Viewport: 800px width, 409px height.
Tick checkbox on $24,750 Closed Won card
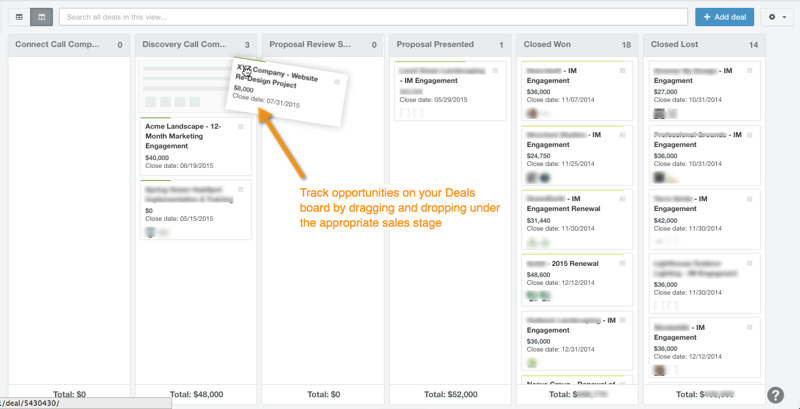tap(622, 135)
